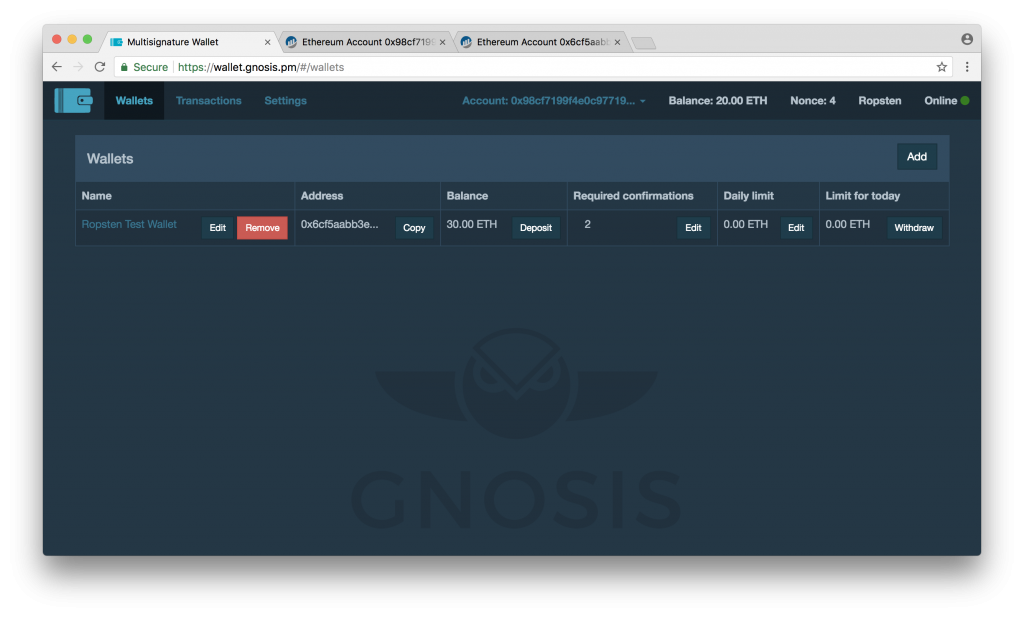The width and height of the screenshot is (1024, 617).
Task: Withdraw from limit for today
Action: pyautogui.click(x=914, y=228)
